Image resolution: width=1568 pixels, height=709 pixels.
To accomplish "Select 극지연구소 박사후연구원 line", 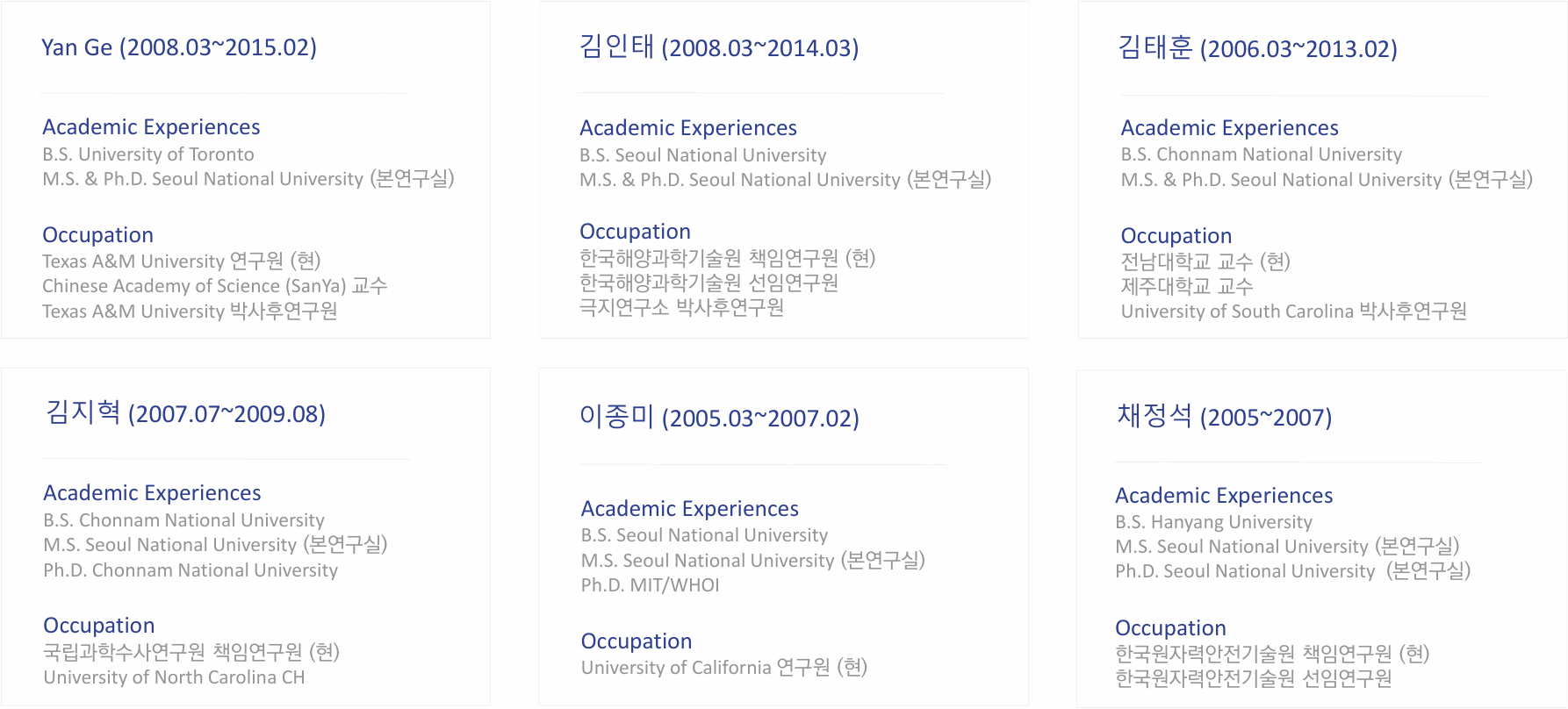I will (x=682, y=308).
